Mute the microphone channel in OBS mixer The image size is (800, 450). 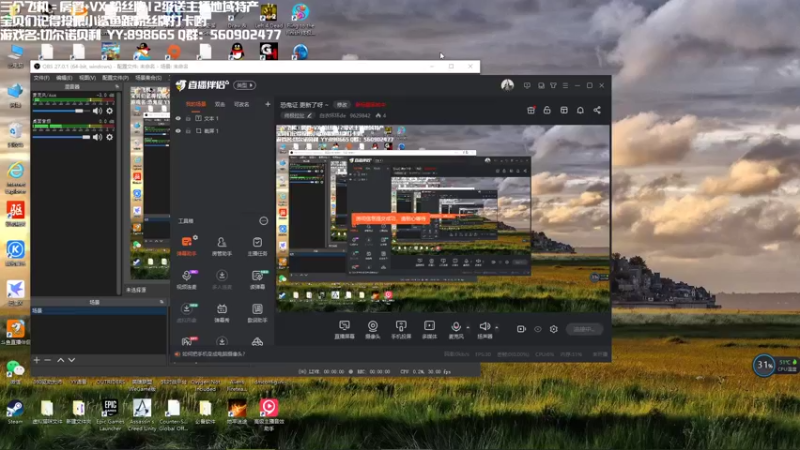97,111
